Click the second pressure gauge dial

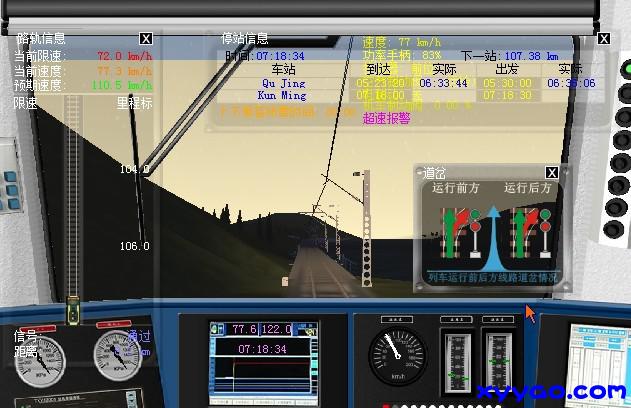(x=117, y=356)
